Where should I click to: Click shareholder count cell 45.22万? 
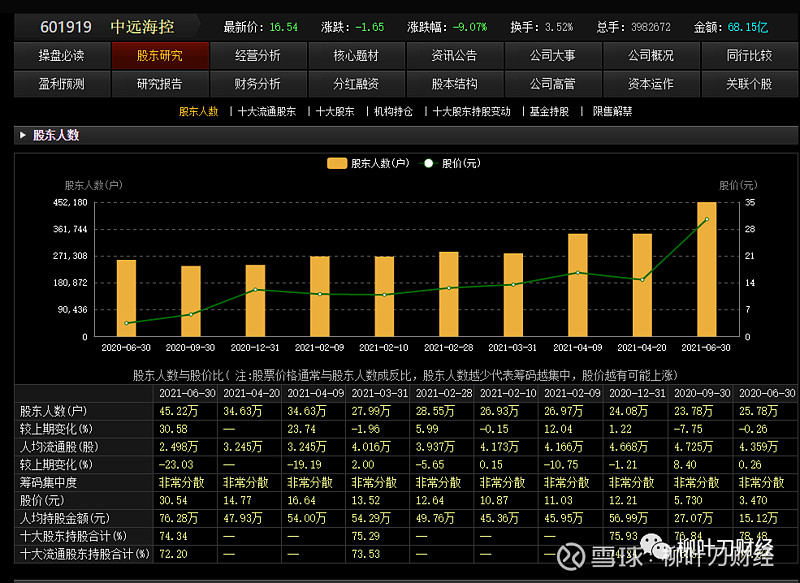(x=179, y=411)
